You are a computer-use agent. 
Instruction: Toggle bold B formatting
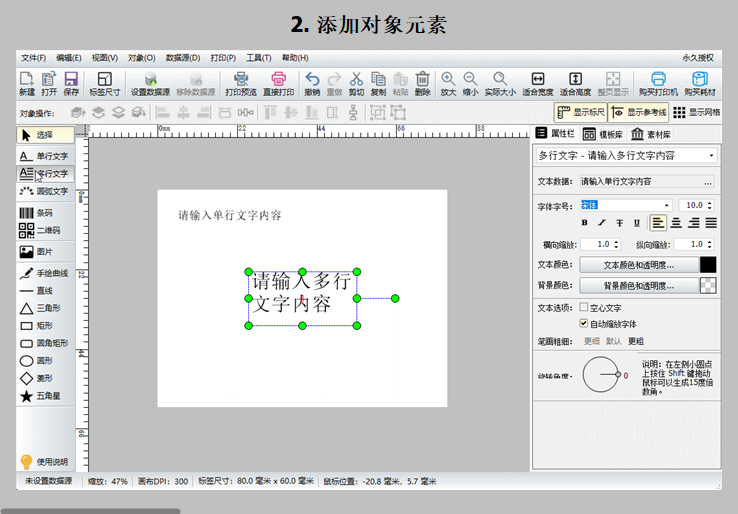click(x=585, y=223)
